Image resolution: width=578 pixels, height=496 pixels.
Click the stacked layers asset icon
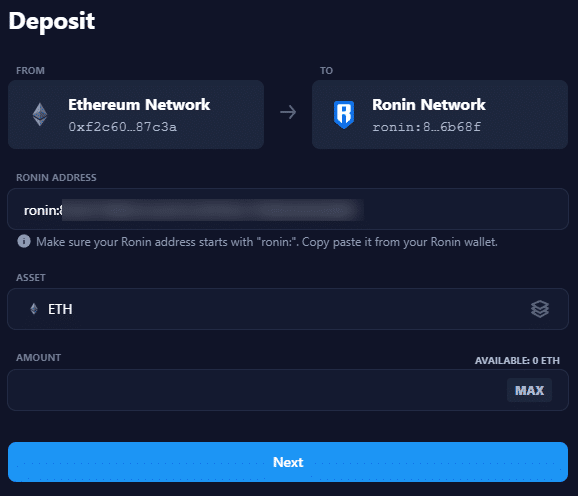[x=540, y=309]
